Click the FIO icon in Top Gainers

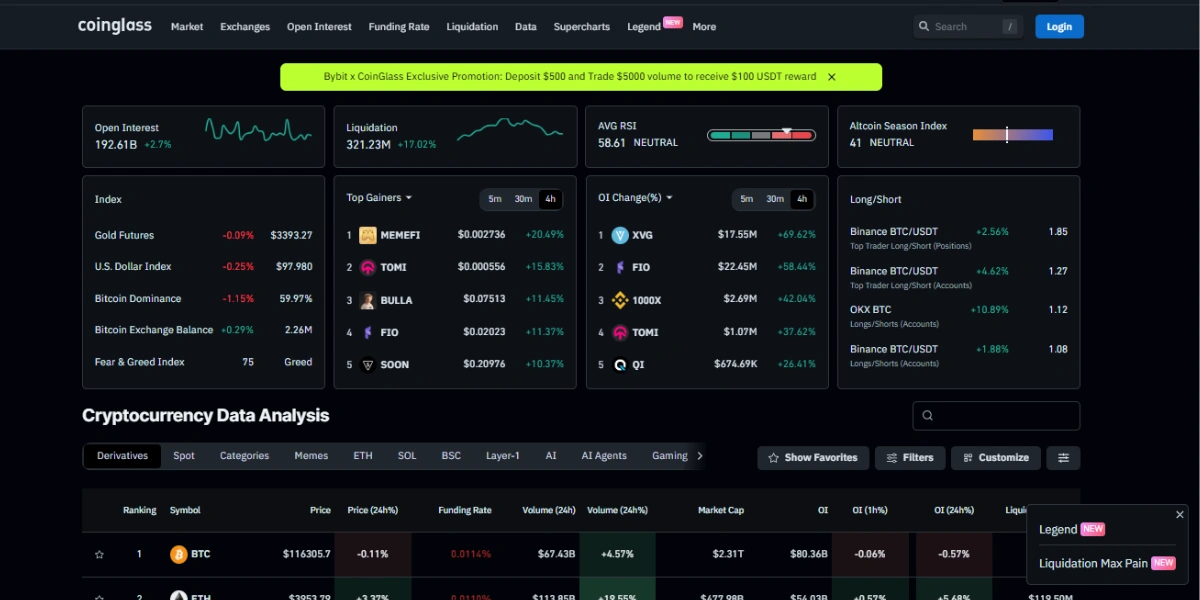click(368, 332)
